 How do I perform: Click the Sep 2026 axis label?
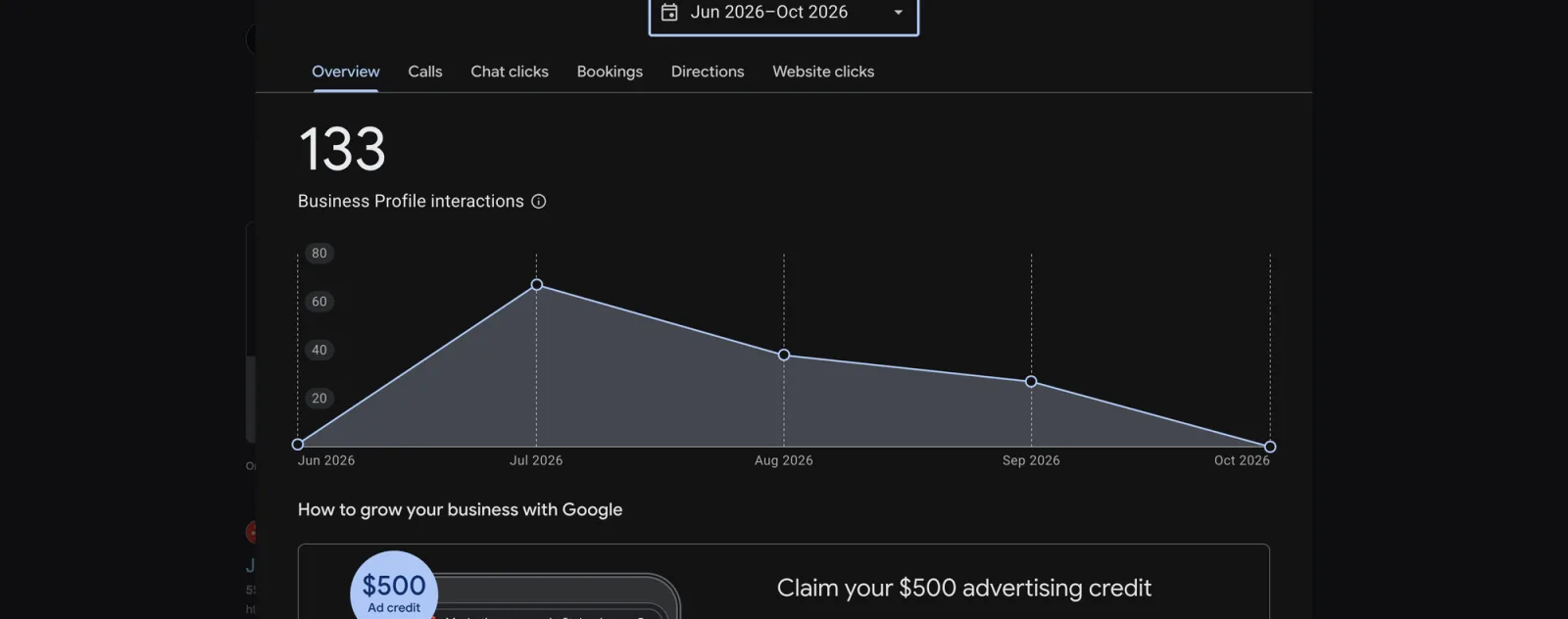click(1031, 460)
